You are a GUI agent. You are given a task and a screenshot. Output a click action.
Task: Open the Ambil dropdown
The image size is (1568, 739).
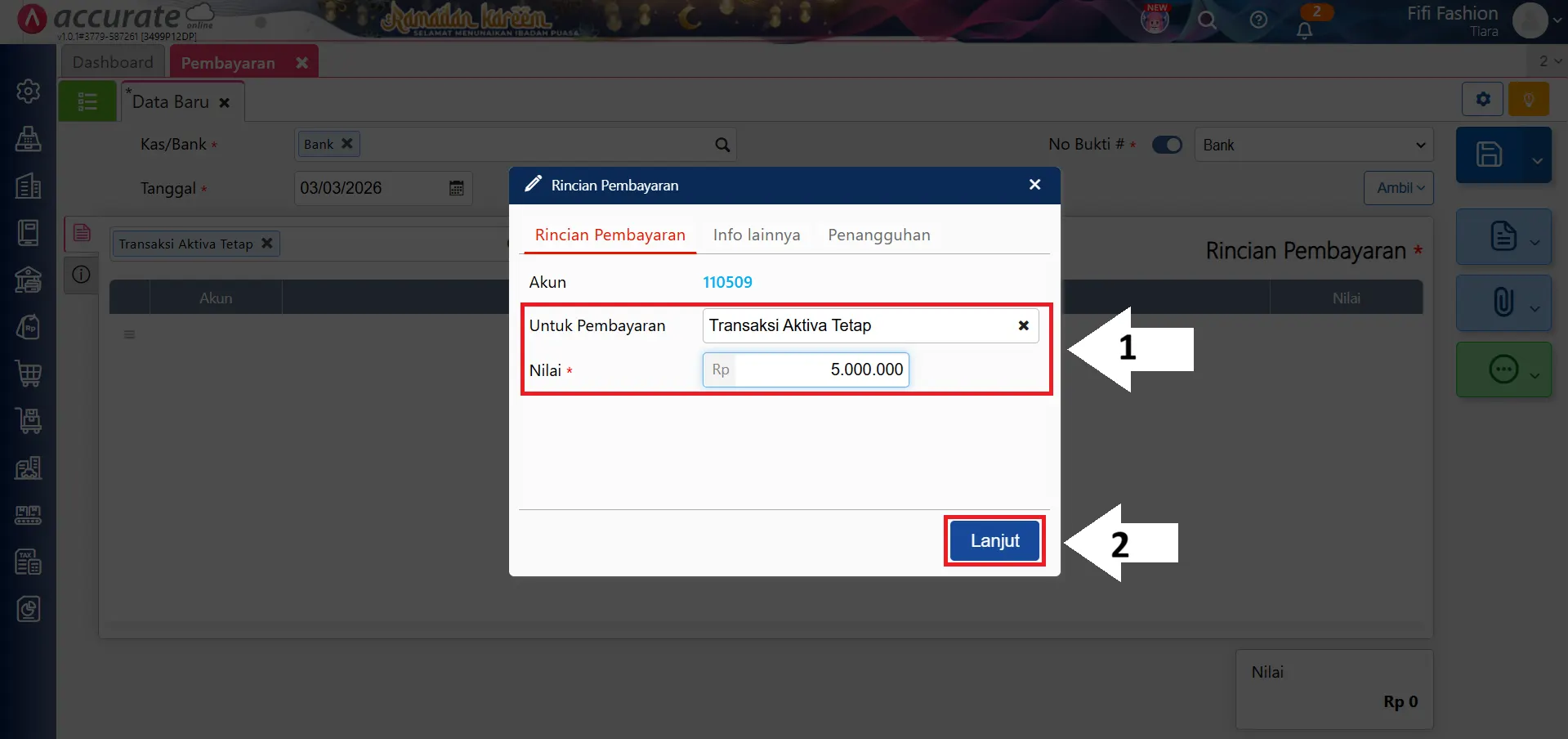pos(1399,188)
